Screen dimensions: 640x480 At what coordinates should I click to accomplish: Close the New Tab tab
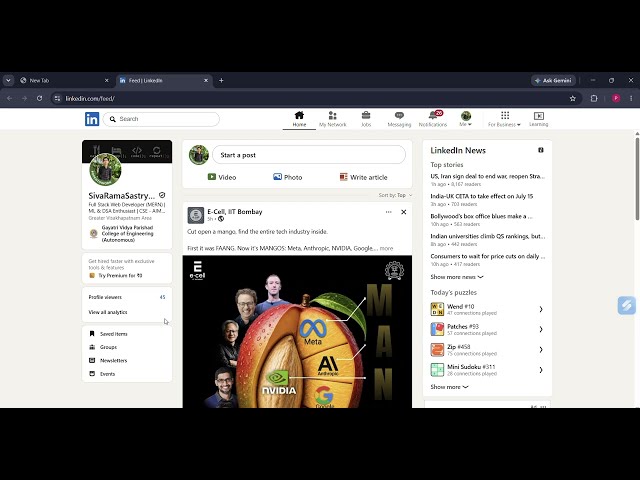[107, 80]
